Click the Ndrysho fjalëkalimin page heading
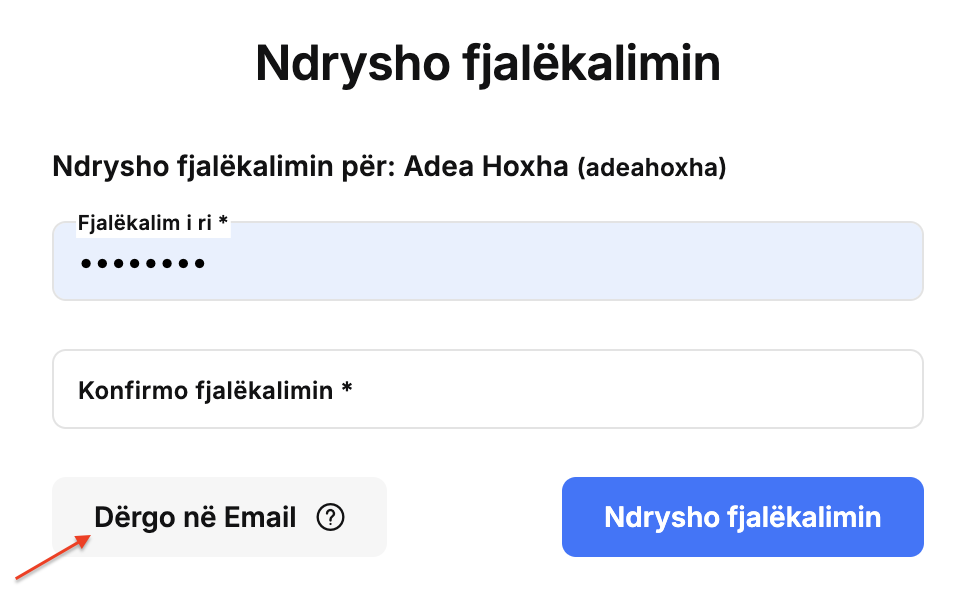Image resolution: width=980 pixels, height=590 pixels. coord(488,64)
